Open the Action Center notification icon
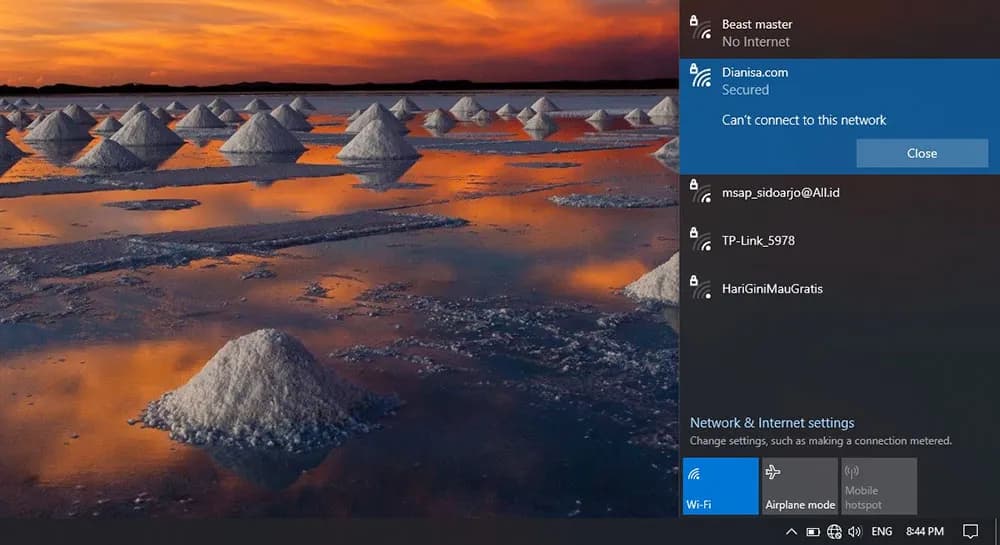 click(x=970, y=531)
